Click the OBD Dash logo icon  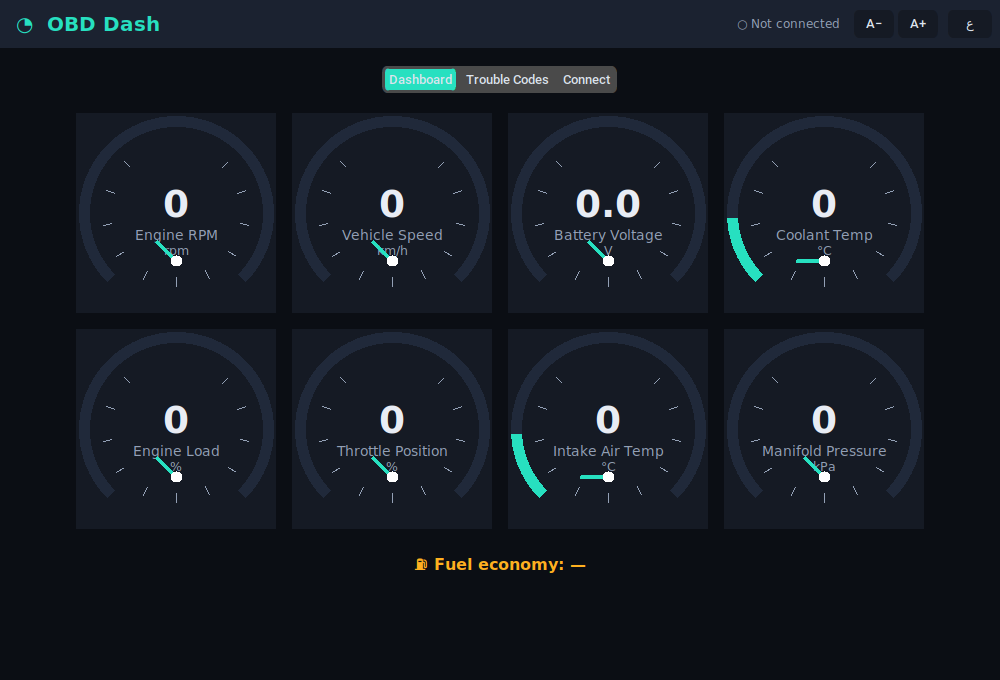tap(24, 25)
